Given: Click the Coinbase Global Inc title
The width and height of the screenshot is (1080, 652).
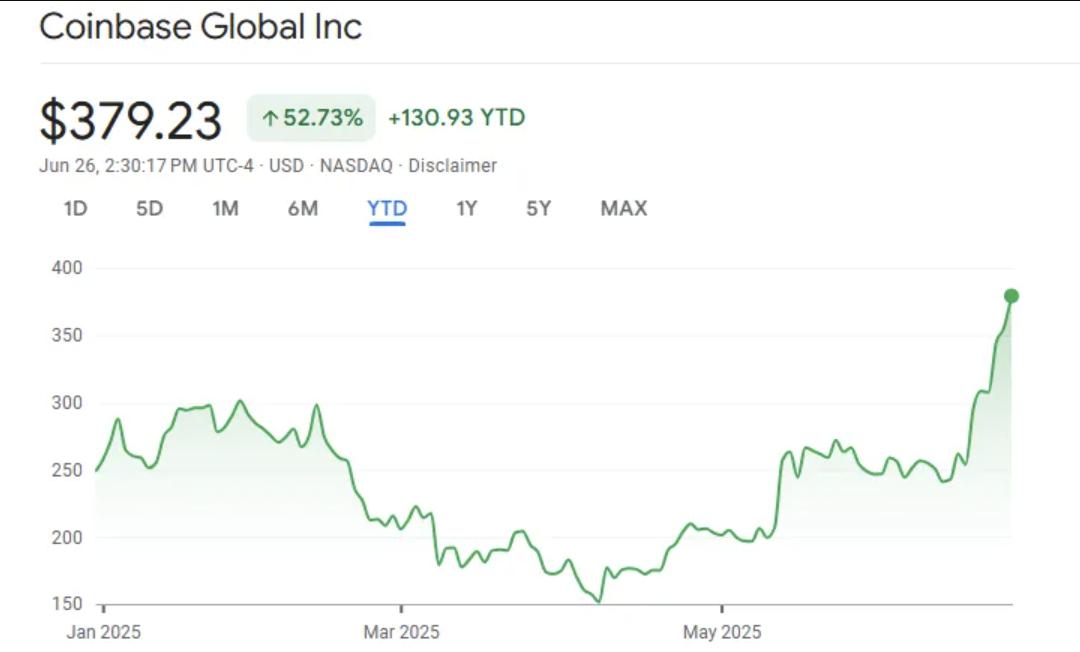Looking at the screenshot, I should (200, 27).
